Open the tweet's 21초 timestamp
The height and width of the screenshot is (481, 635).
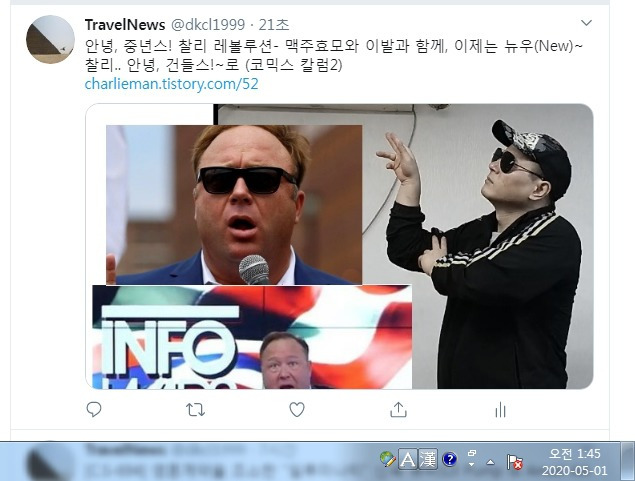click(x=274, y=25)
